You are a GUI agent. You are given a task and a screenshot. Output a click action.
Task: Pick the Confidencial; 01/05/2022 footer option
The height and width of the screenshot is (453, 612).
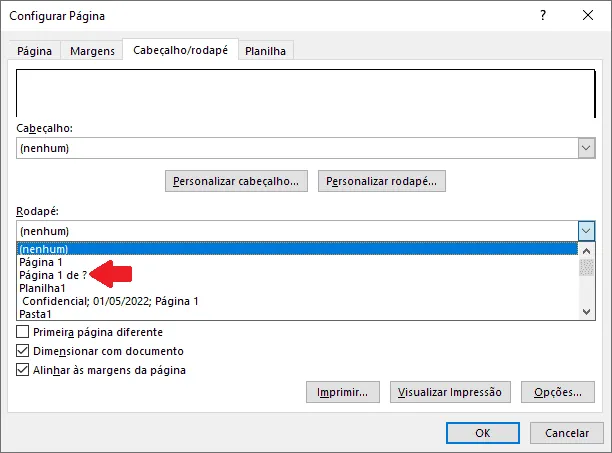click(x=110, y=301)
